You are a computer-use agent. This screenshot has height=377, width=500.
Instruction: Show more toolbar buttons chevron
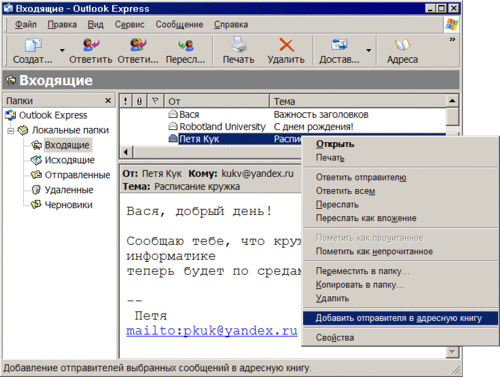coord(452,39)
